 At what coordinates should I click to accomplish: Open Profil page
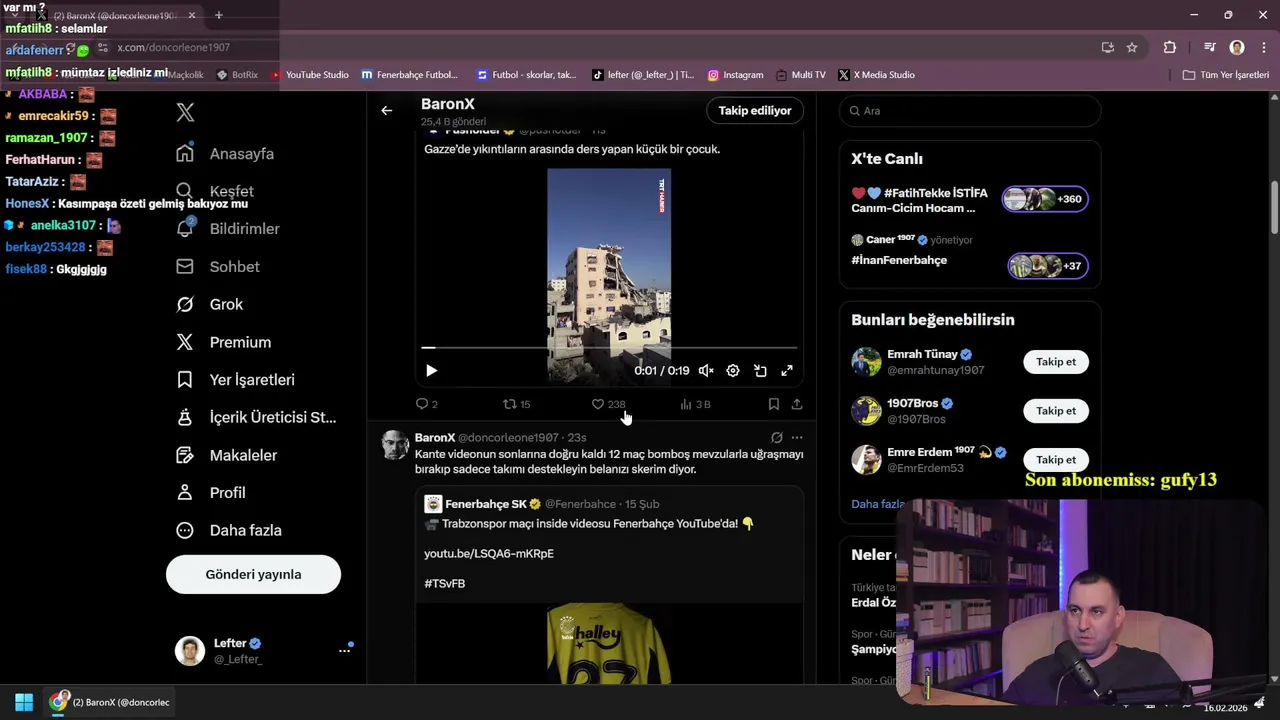tap(211, 492)
